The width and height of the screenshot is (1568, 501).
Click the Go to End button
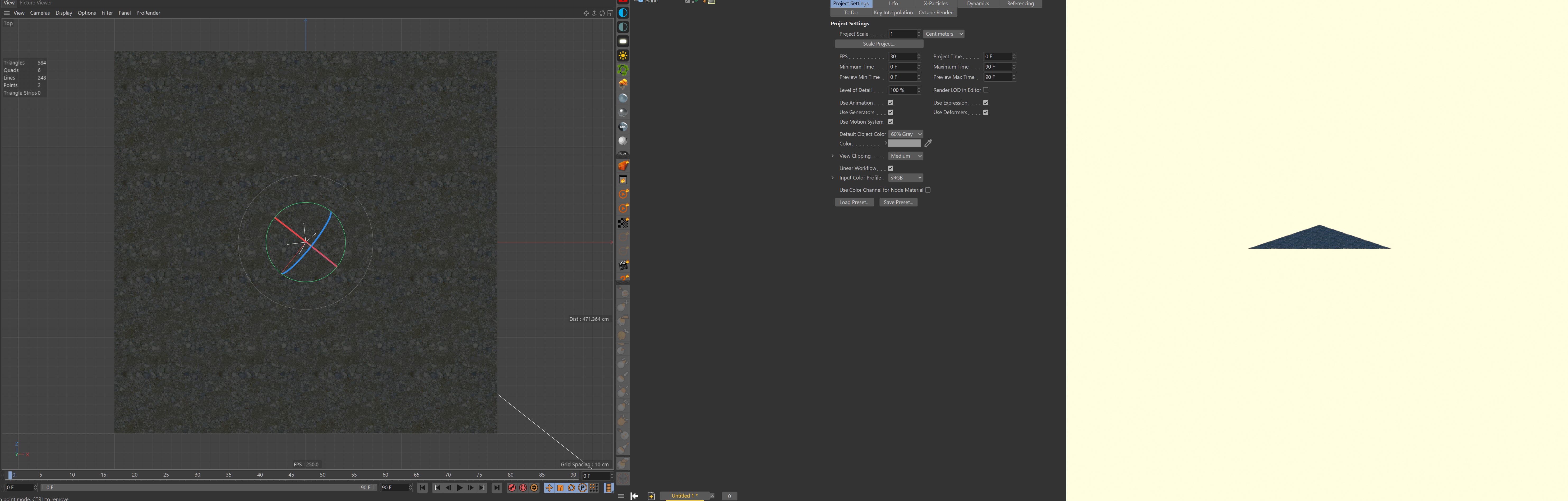497,488
